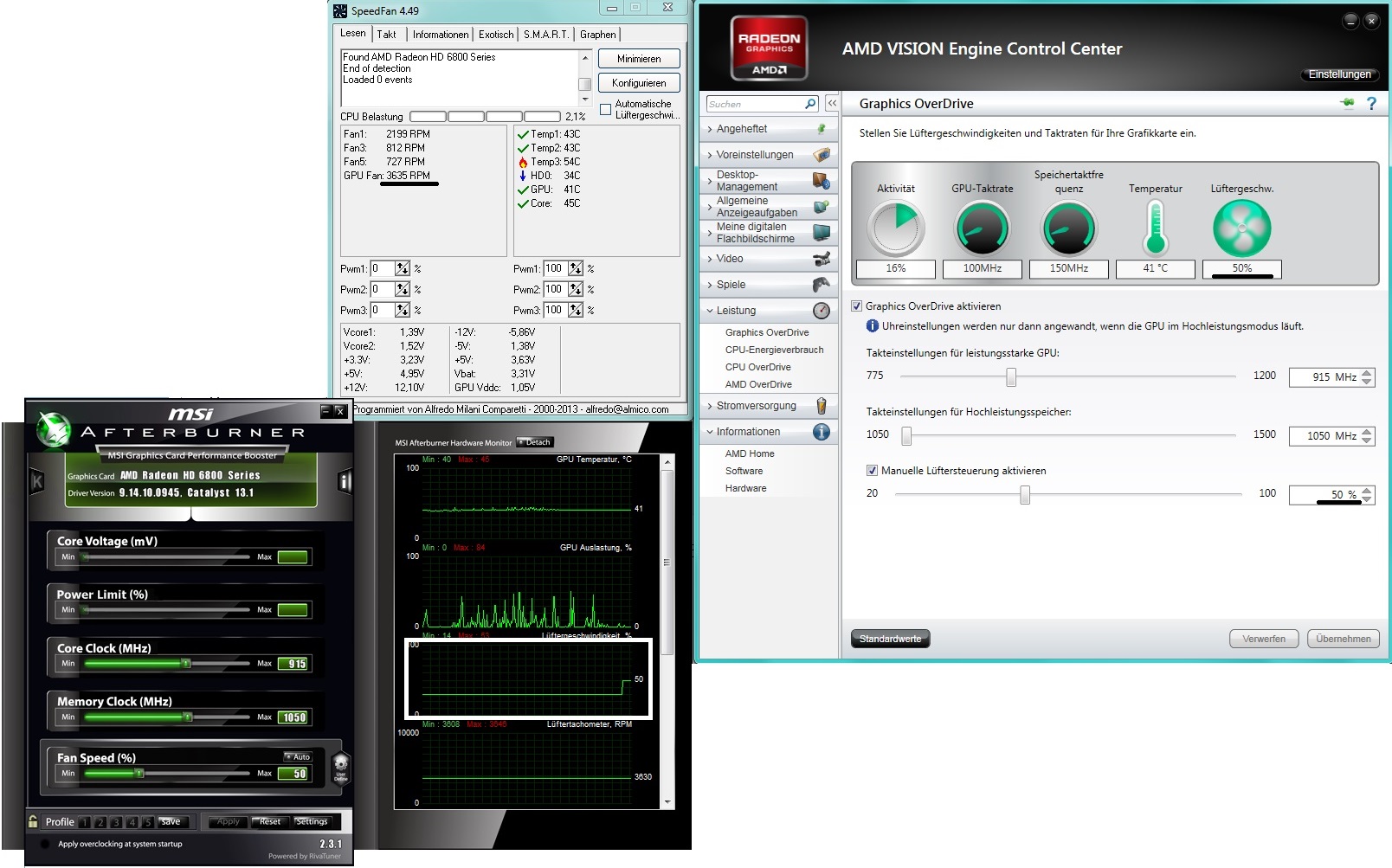Open the help question mark icon
Image resolution: width=1392 pixels, height=868 pixels.
tap(1371, 104)
